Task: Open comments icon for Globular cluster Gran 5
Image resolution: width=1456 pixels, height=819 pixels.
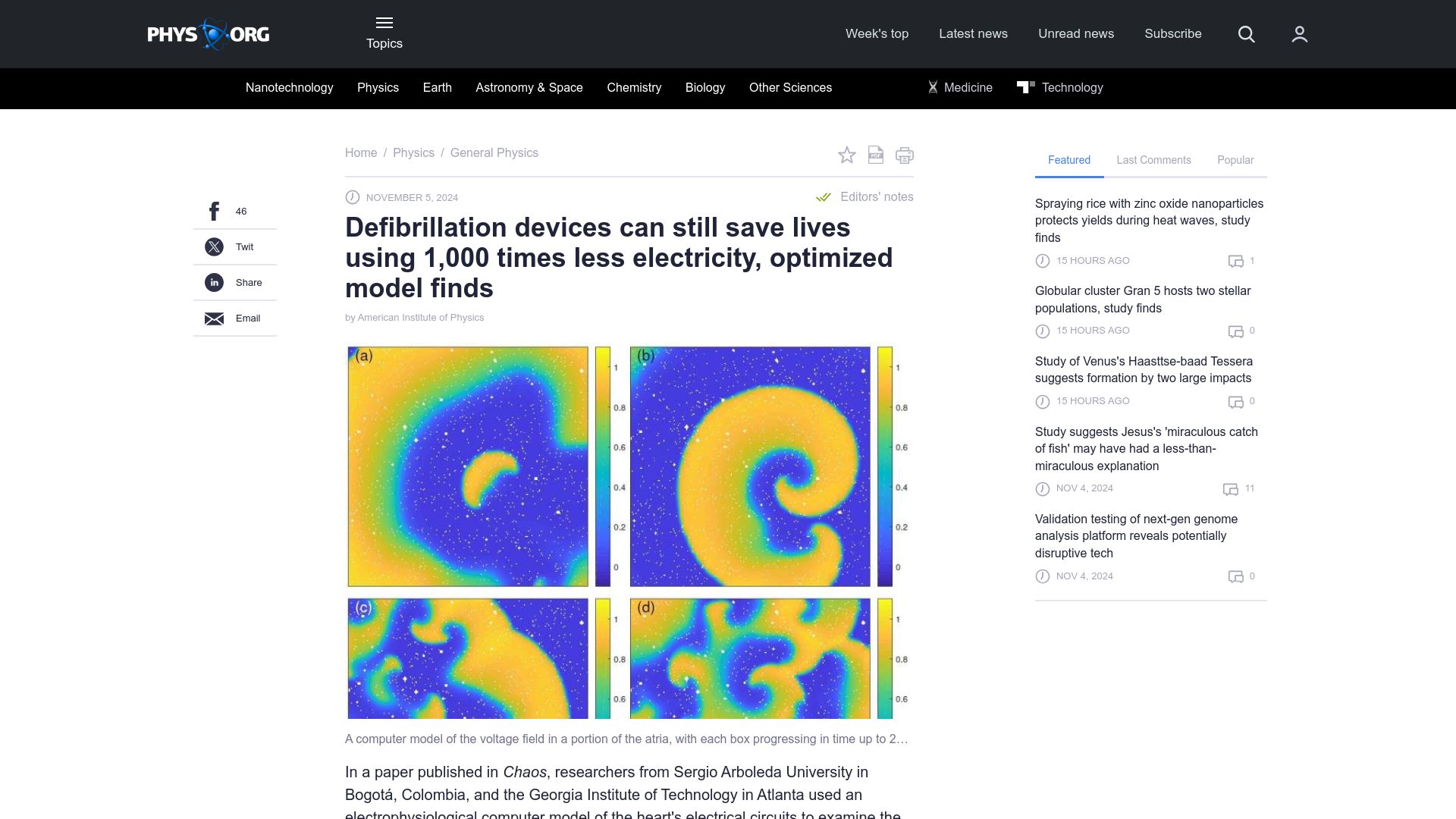Action: point(1236,331)
